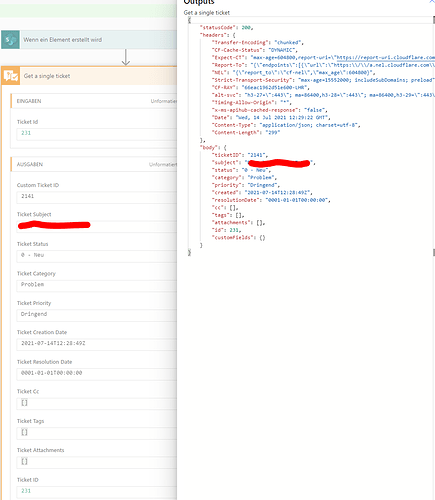Click the "CF-Cache-Status" header line
This screenshot has width=435, height=500.
pos(254,50)
